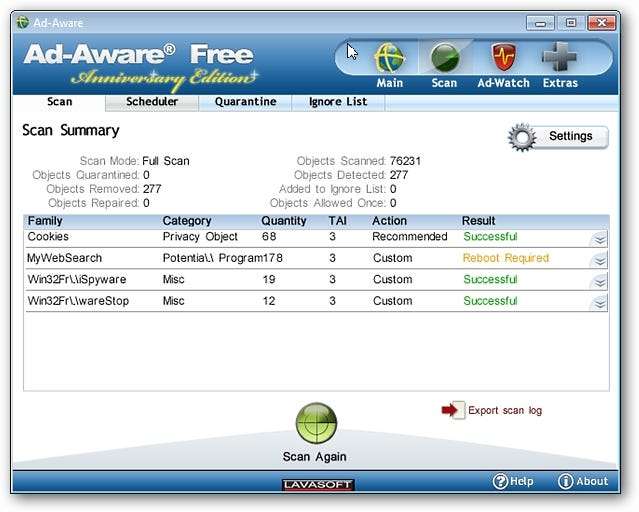The width and height of the screenshot is (639, 512).
Task: Sort by the Category column header
Action: pyautogui.click(x=187, y=221)
